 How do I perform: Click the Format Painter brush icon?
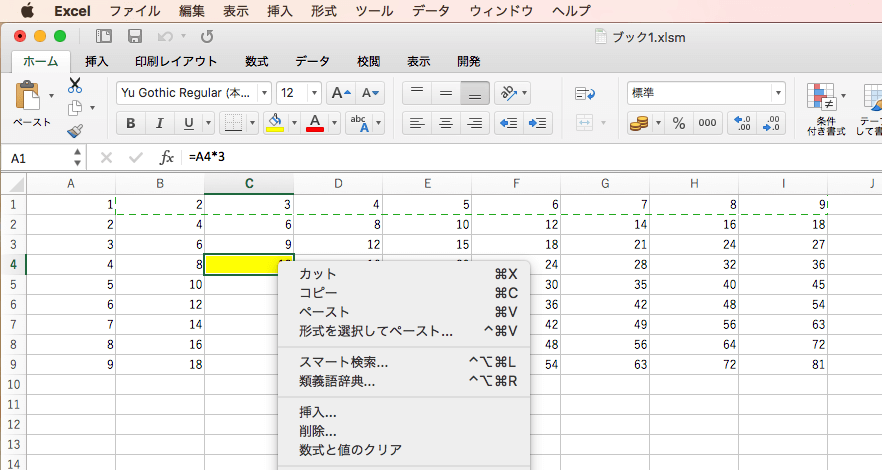pos(75,131)
